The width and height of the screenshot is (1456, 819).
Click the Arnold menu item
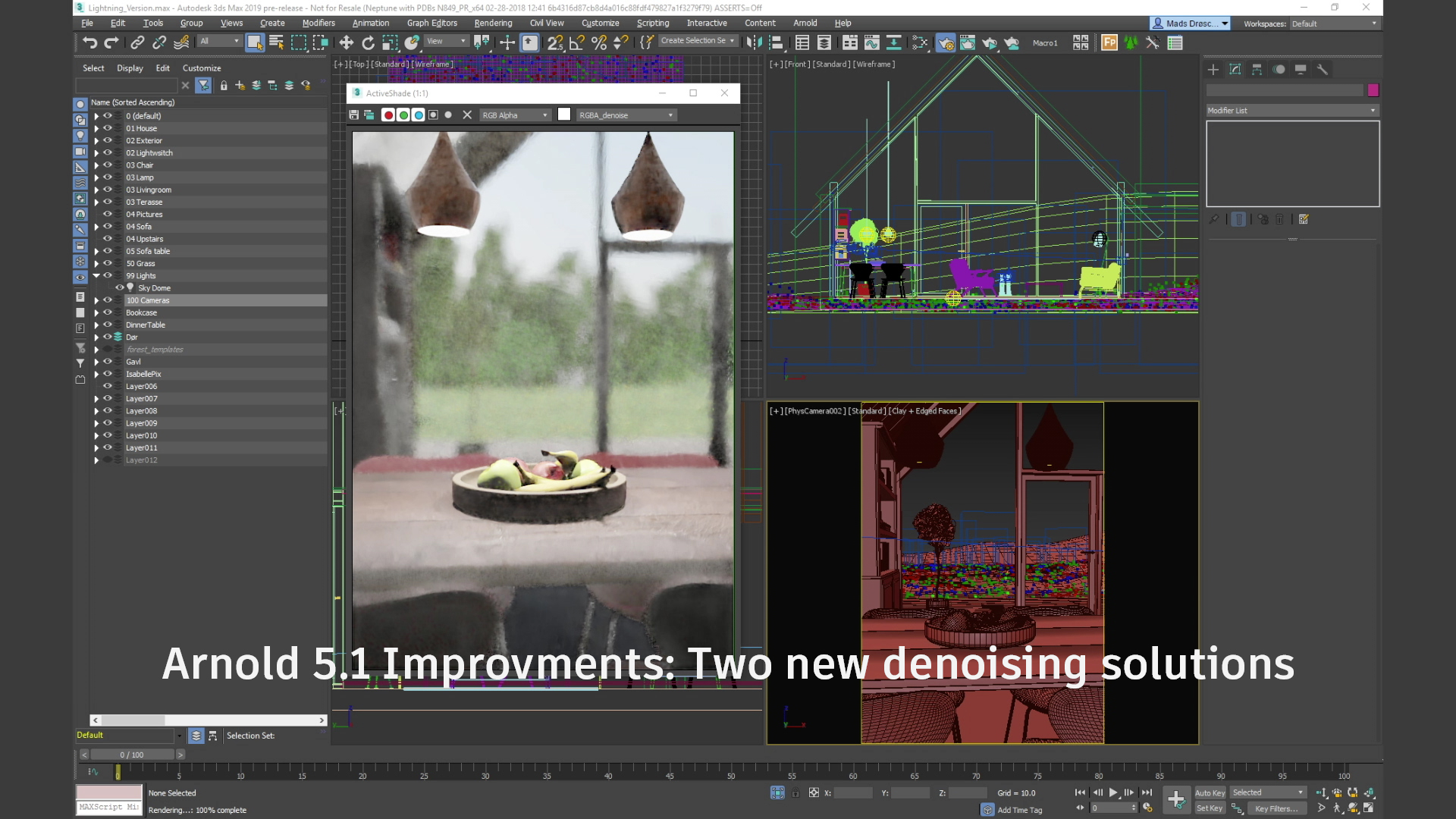(805, 22)
